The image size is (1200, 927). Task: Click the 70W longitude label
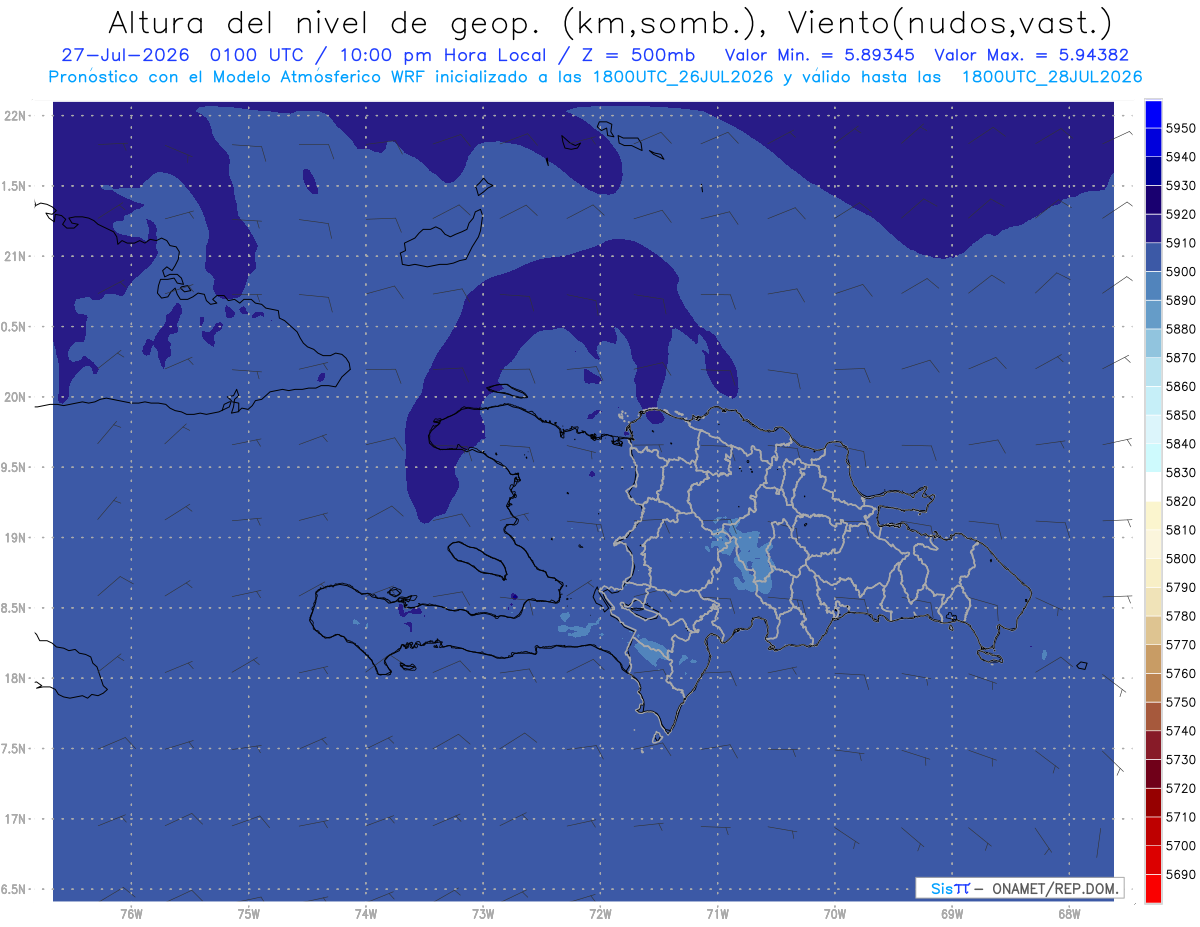pyautogui.click(x=834, y=913)
